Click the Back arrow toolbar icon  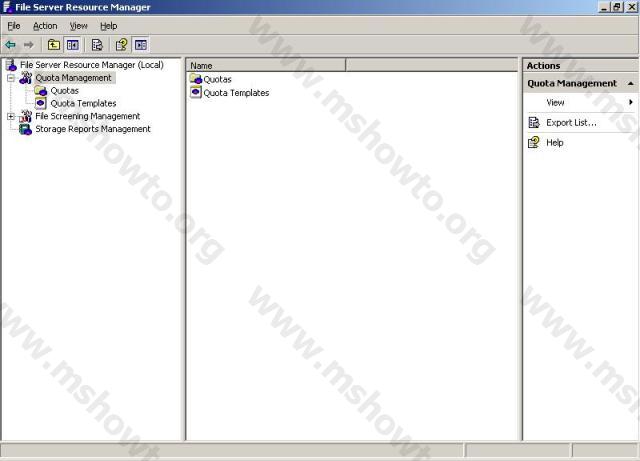click(x=10, y=45)
